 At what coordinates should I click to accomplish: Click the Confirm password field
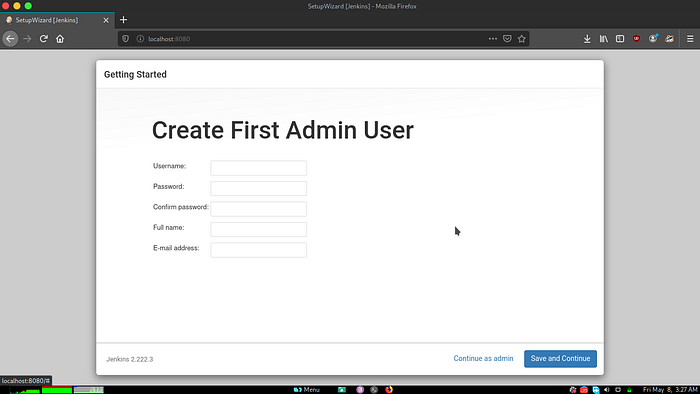click(258, 209)
